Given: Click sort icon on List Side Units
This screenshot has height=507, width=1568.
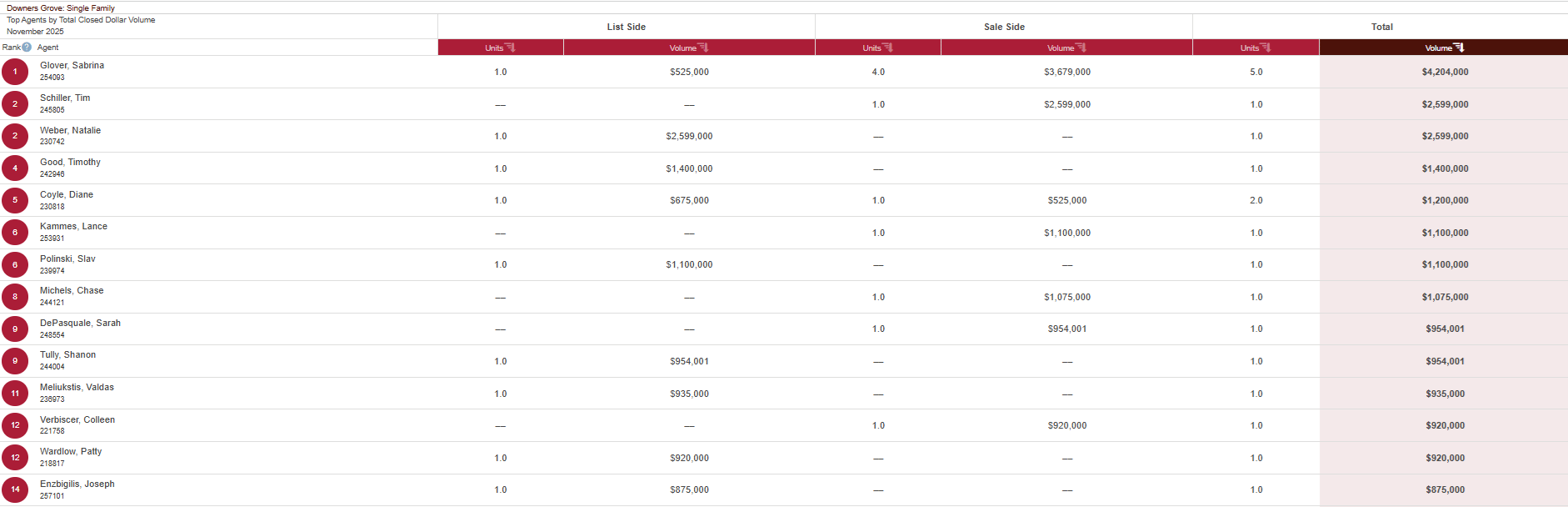Looking at the screenshot, I should click(510, 48).
